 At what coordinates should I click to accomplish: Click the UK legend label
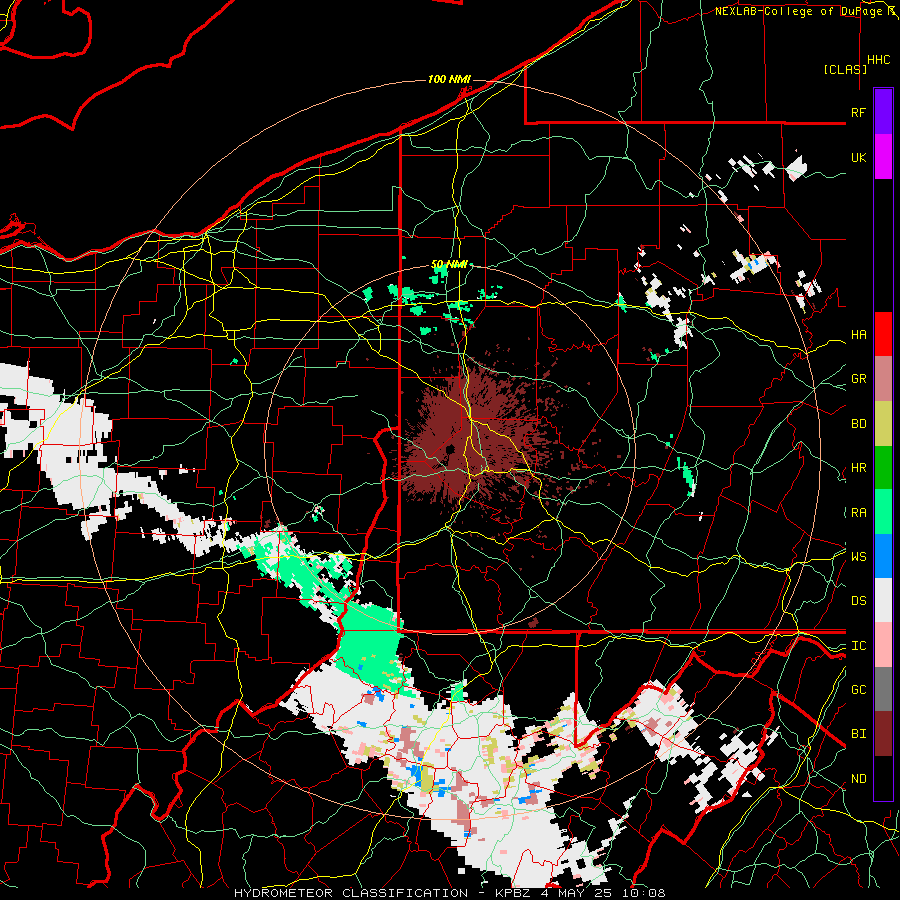click(x=858, y=157)
